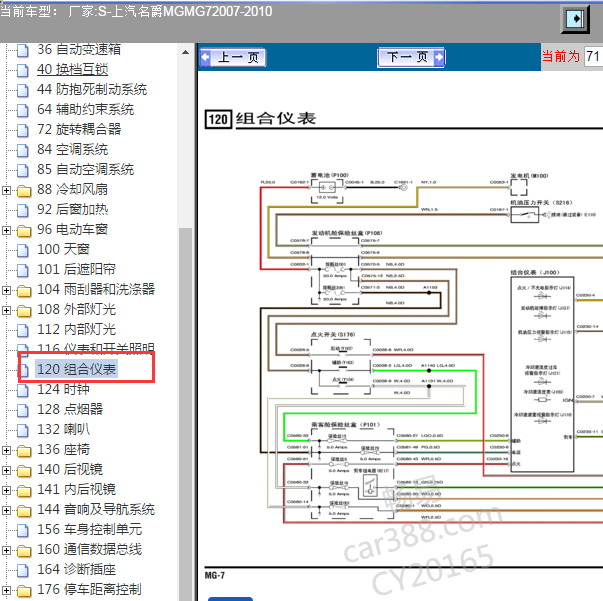Expand the 96 电动车窗 folder
This screenshot has width=603, height=601.
pos(6,230)
